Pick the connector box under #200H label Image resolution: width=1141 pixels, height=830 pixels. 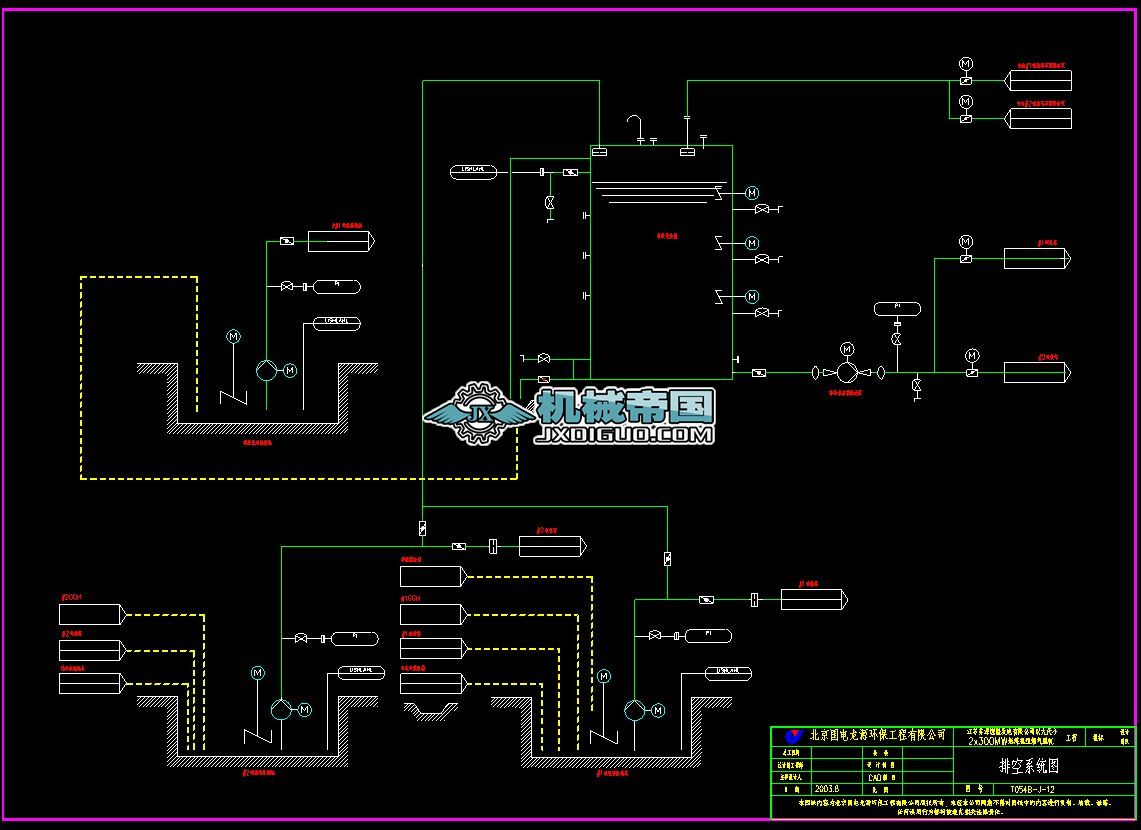[92, 615]
